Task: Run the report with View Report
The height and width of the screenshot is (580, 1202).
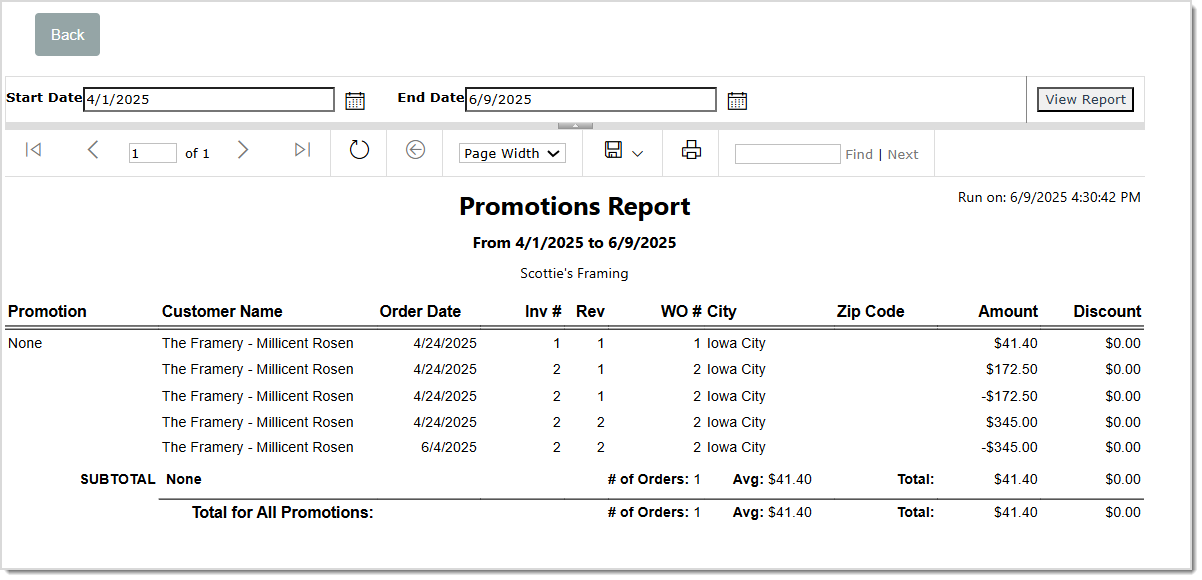Action: coord(1085,99)
